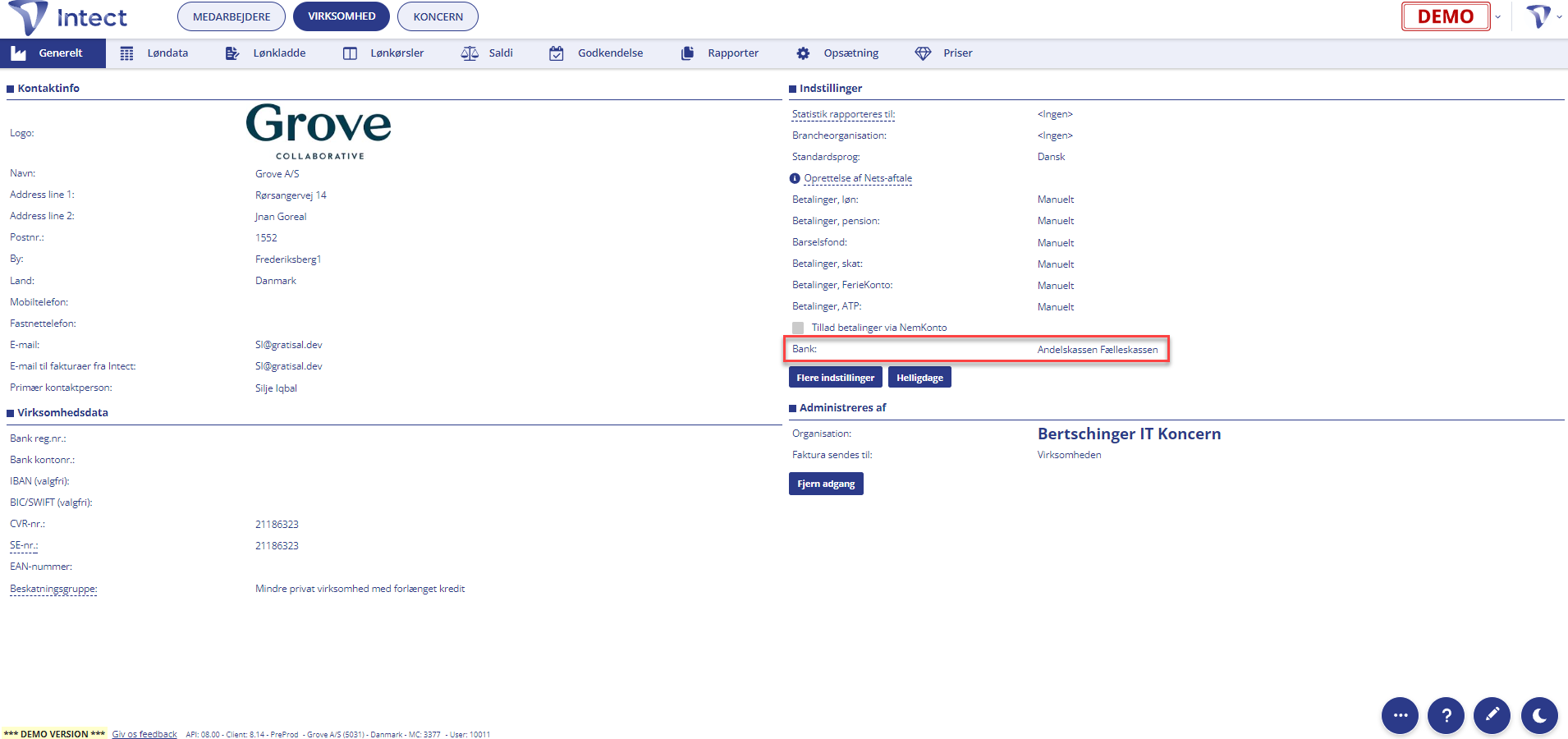The width and height of the screenshot is (1568, 739).
Task: Click the Helligdage button
Action: click(919, 378)
